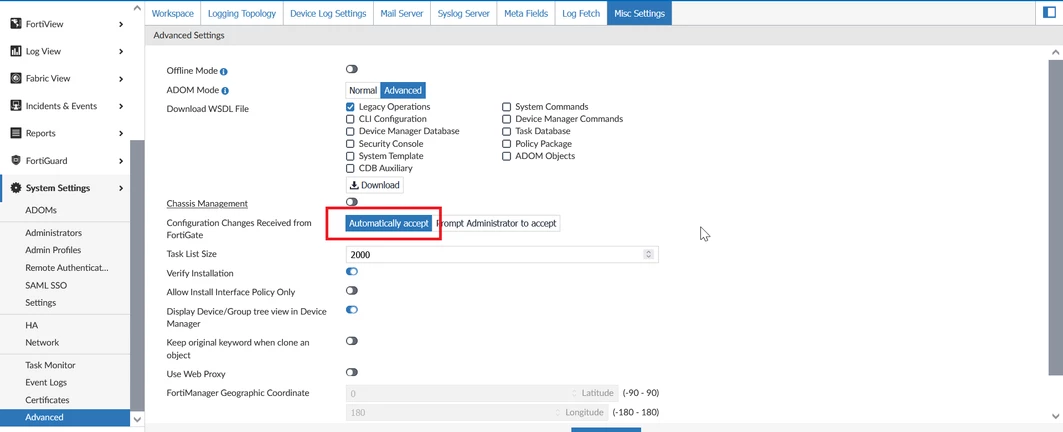Expand the Log View menu chevron
The width and height of the screenshot is (1063, 432).
point(121,52)
